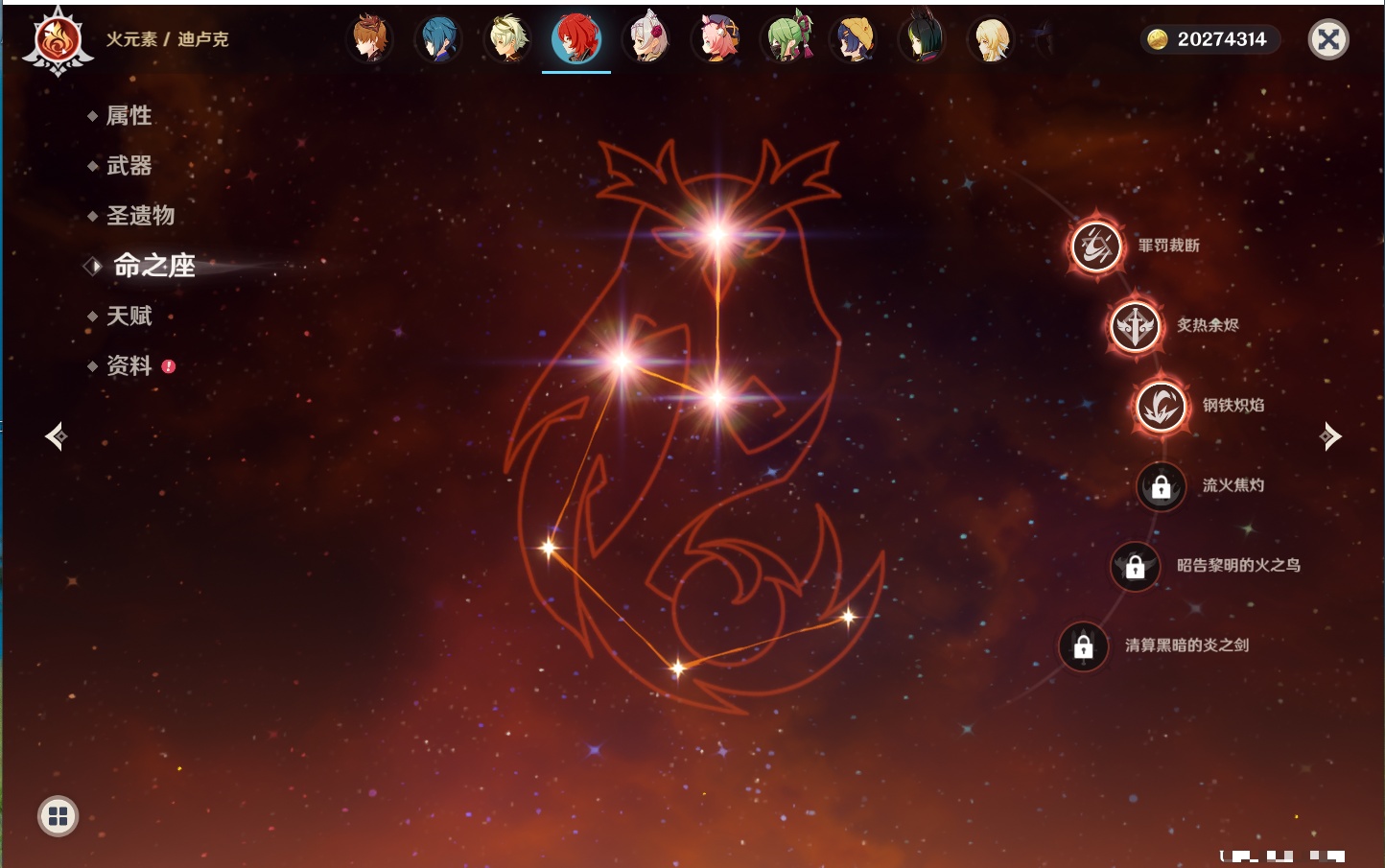Select the red-haired Diluc portrait

click(x=576, y=38)
